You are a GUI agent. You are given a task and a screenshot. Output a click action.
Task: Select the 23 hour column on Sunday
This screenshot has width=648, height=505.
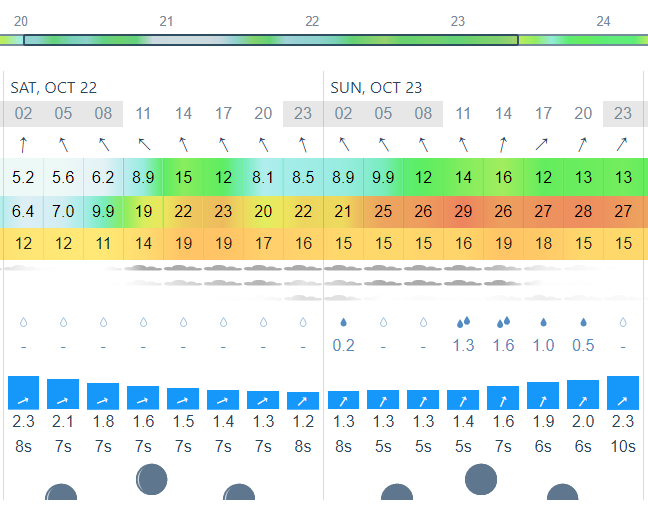623,113
